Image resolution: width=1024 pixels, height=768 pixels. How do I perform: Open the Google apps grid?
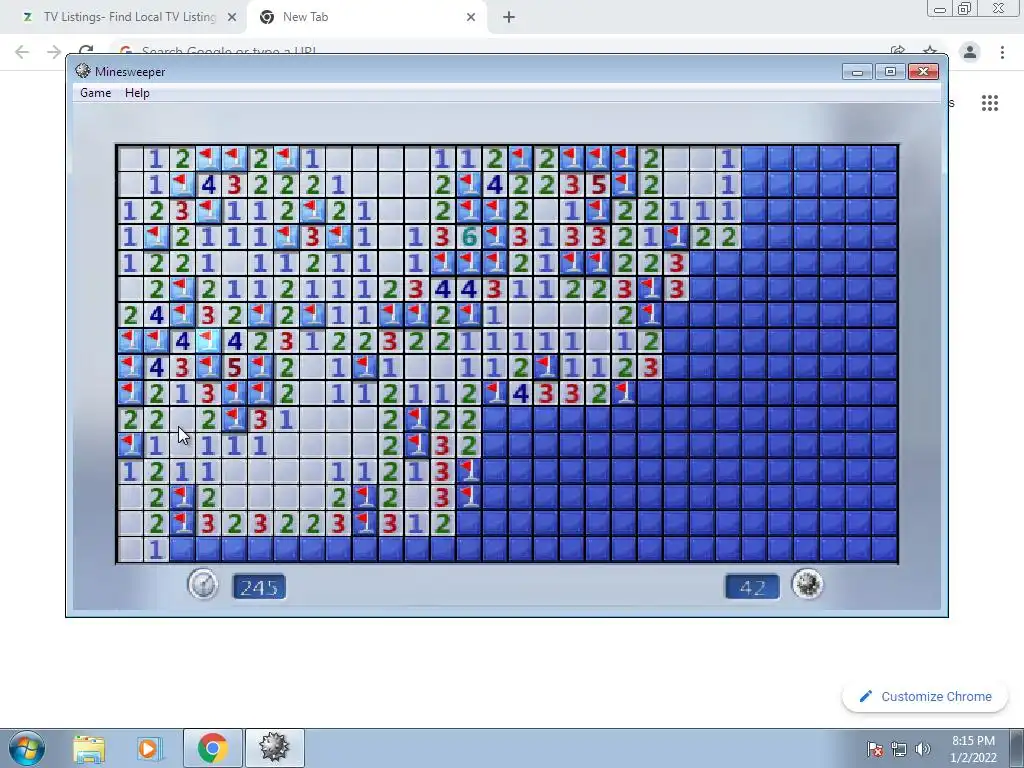click(989, 103)
